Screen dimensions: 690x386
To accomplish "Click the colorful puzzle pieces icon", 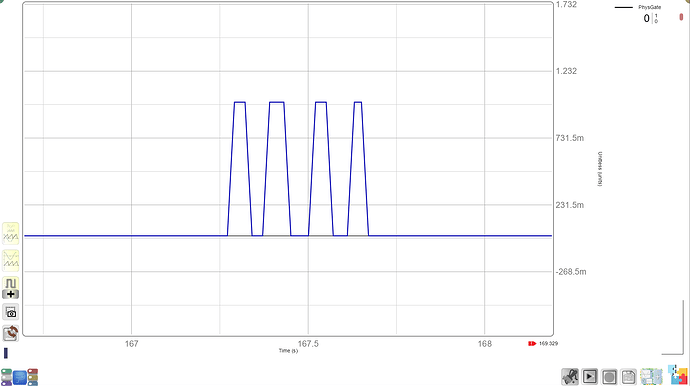I will [x=678, y=375].
